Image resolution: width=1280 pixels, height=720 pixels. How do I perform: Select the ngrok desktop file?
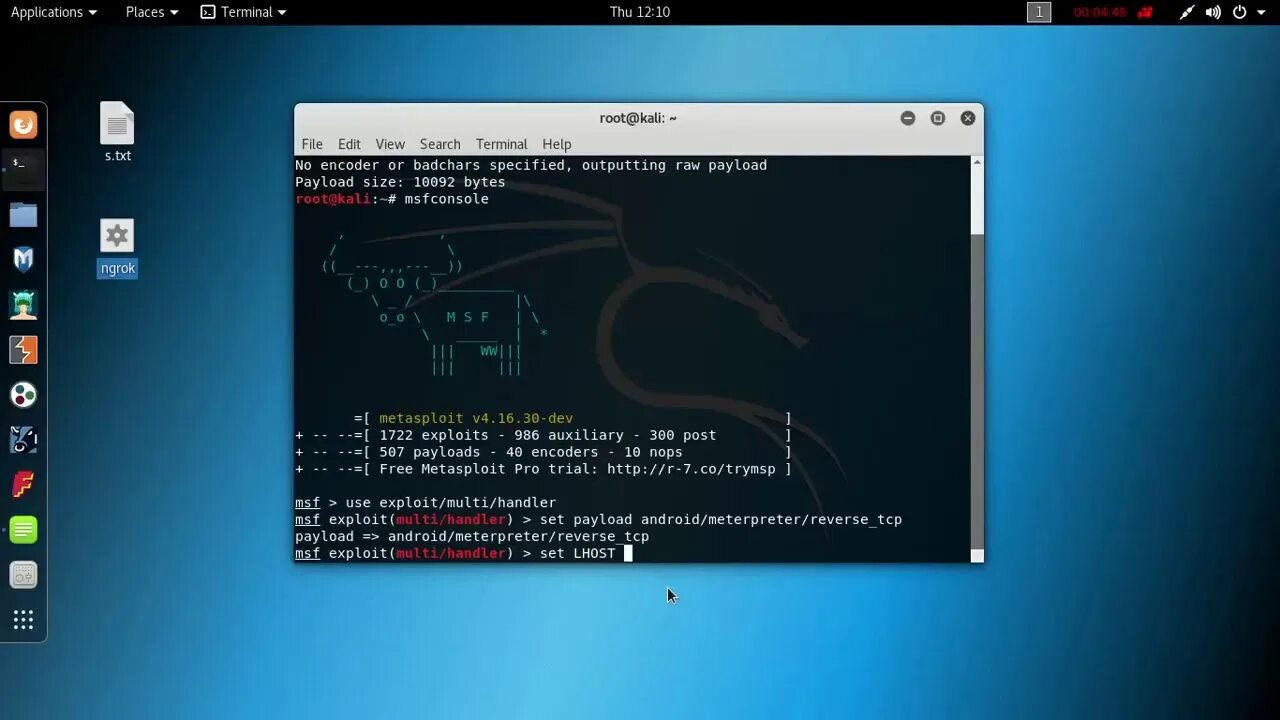pyautogui.click(x=117, y=248)
